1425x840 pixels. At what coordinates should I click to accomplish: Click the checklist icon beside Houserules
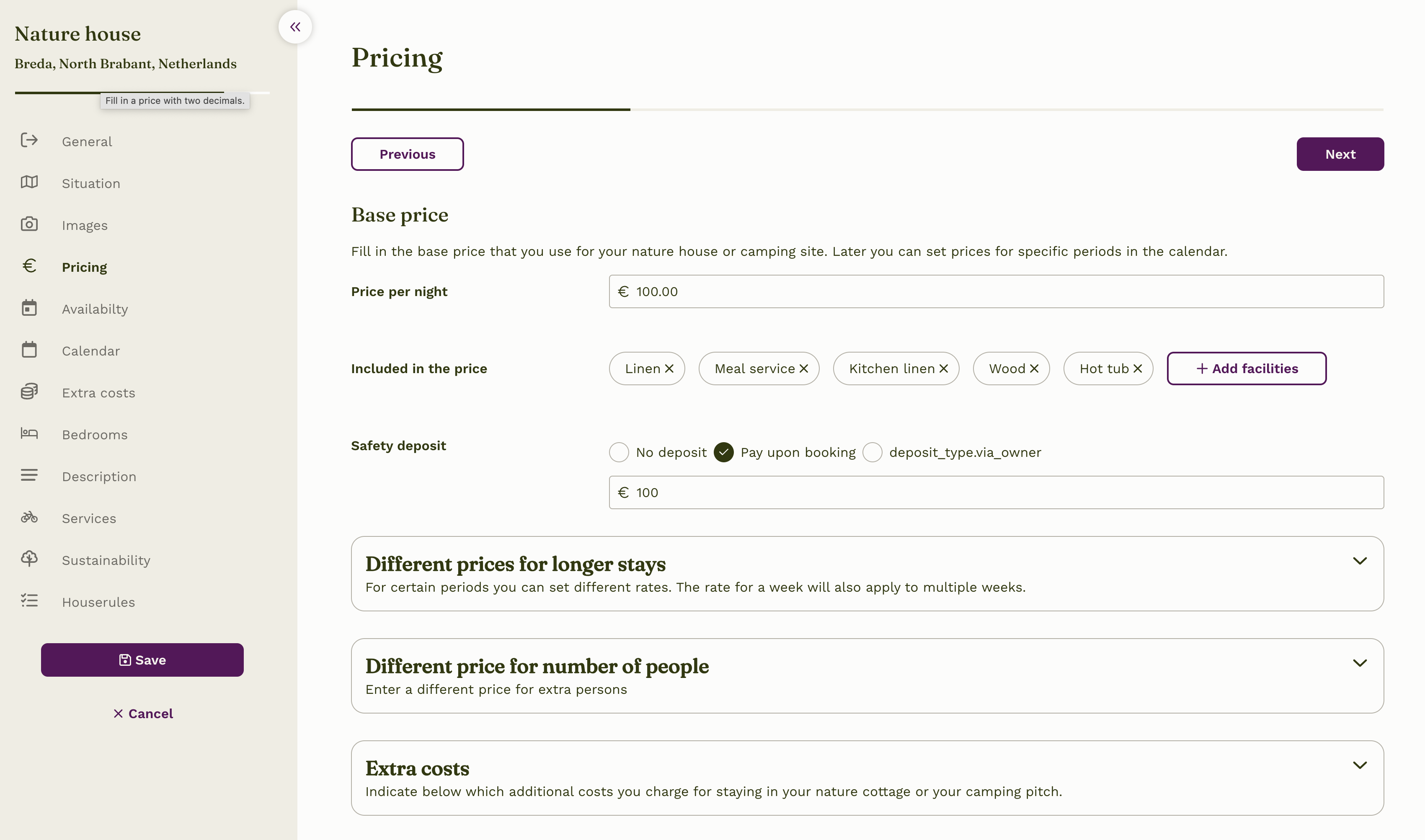[29, 601]
